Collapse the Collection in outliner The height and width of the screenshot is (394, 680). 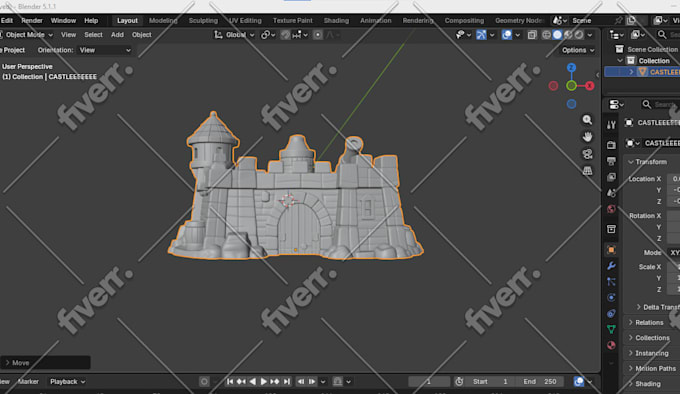pyautogui.click(x=620, y=61)
